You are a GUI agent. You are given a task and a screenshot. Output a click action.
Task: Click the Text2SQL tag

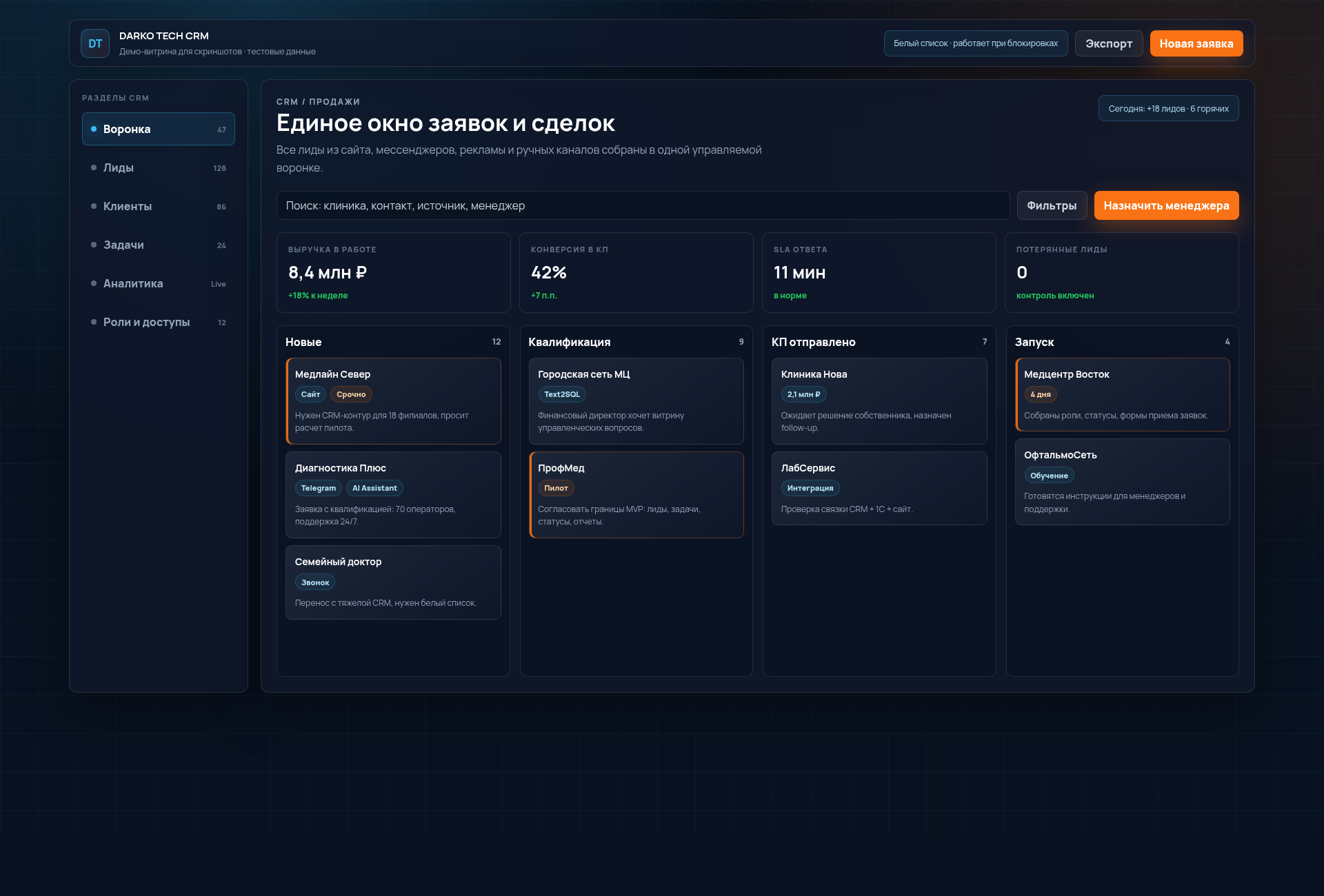562,394
